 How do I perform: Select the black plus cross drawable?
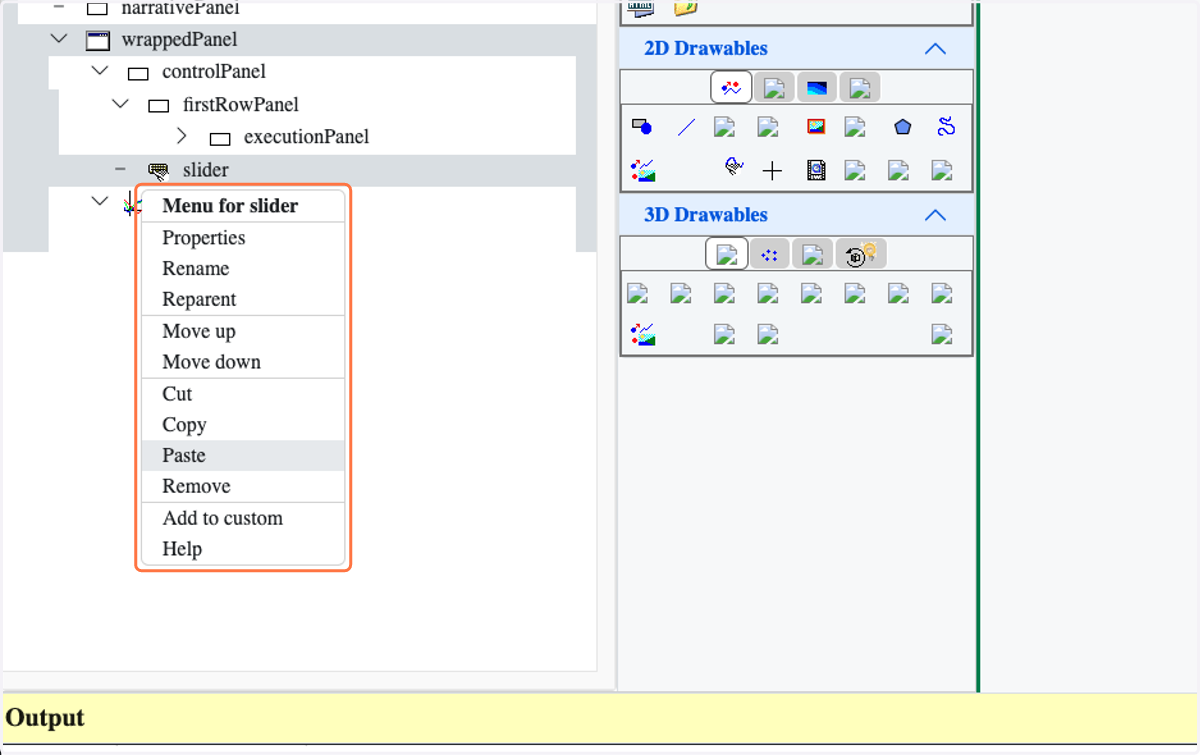point(772,171)
